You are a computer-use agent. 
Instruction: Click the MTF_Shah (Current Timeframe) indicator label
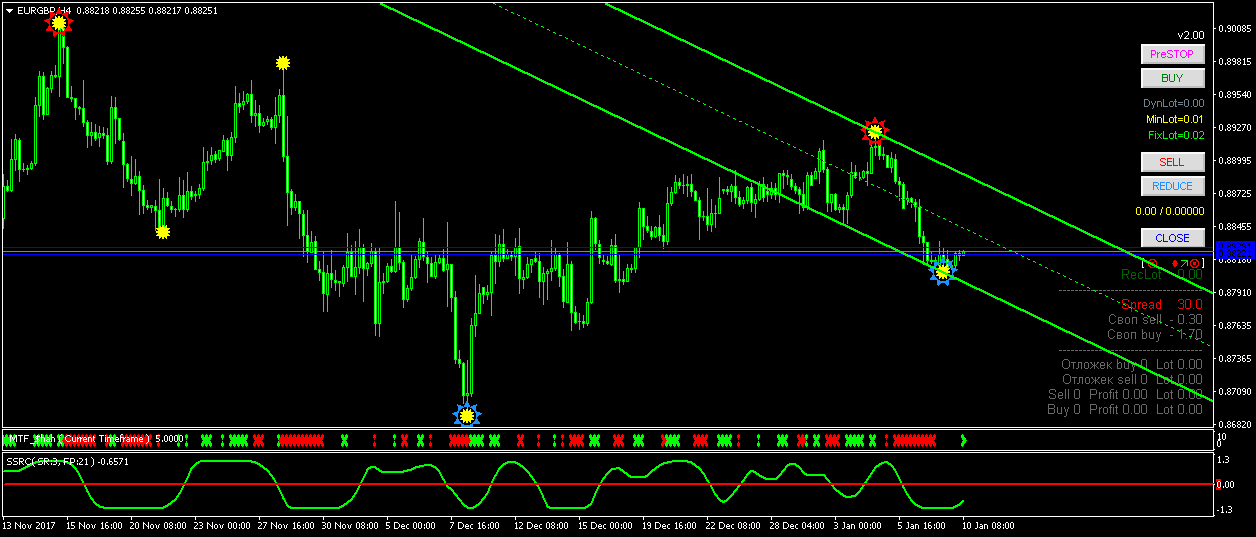(x=80, y=438)
